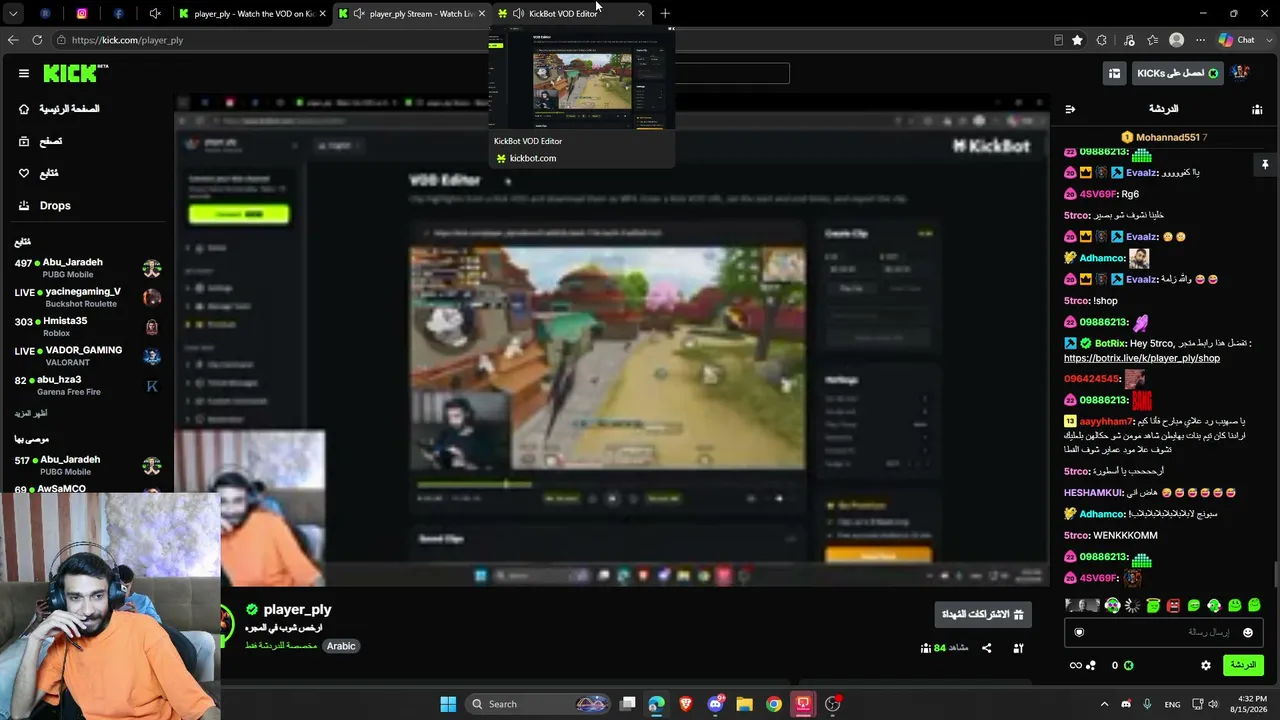Open abu_hza3 Free Fire channel

click(x=88, y=385)
